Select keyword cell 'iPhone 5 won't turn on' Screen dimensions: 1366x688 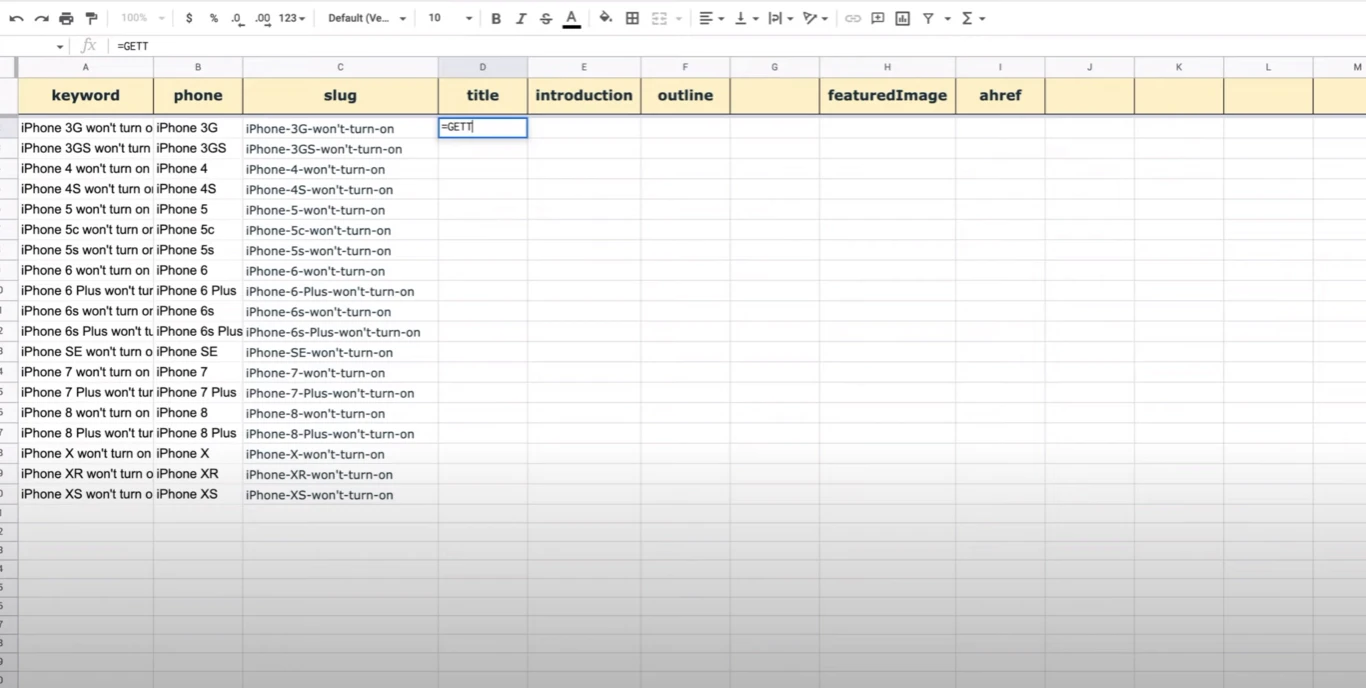tap(85, 209)
